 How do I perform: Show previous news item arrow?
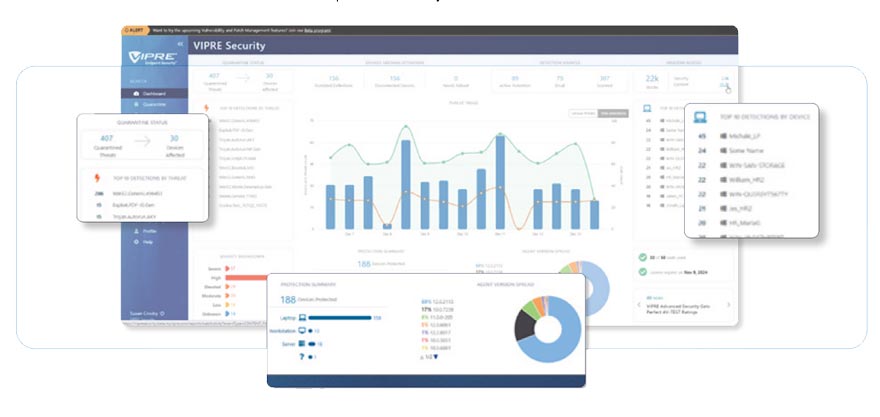pos(639,305)
